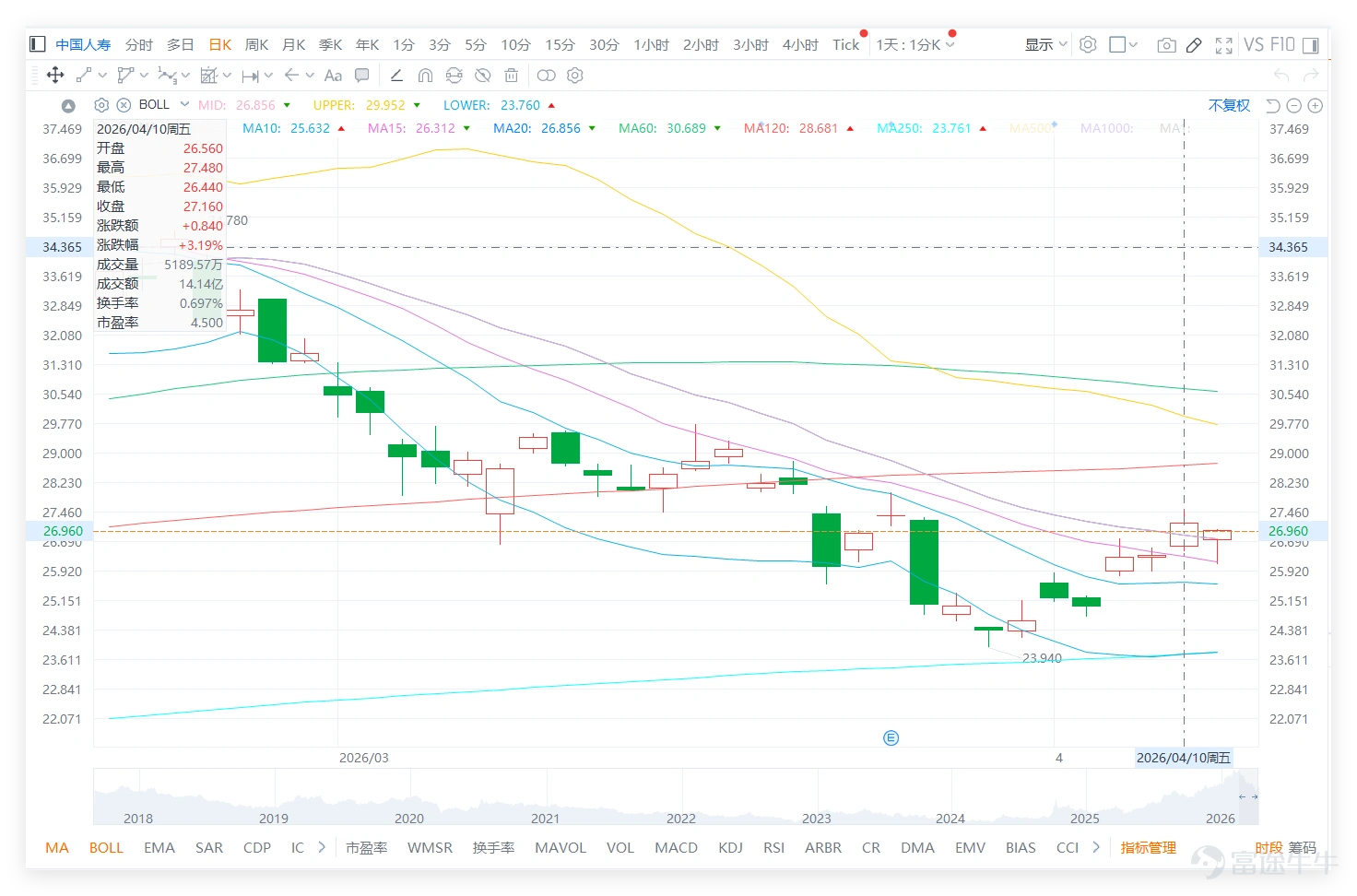Open the trend line tool dropdown arrow
Viewport: 1357px width, 896px height.
101,76
